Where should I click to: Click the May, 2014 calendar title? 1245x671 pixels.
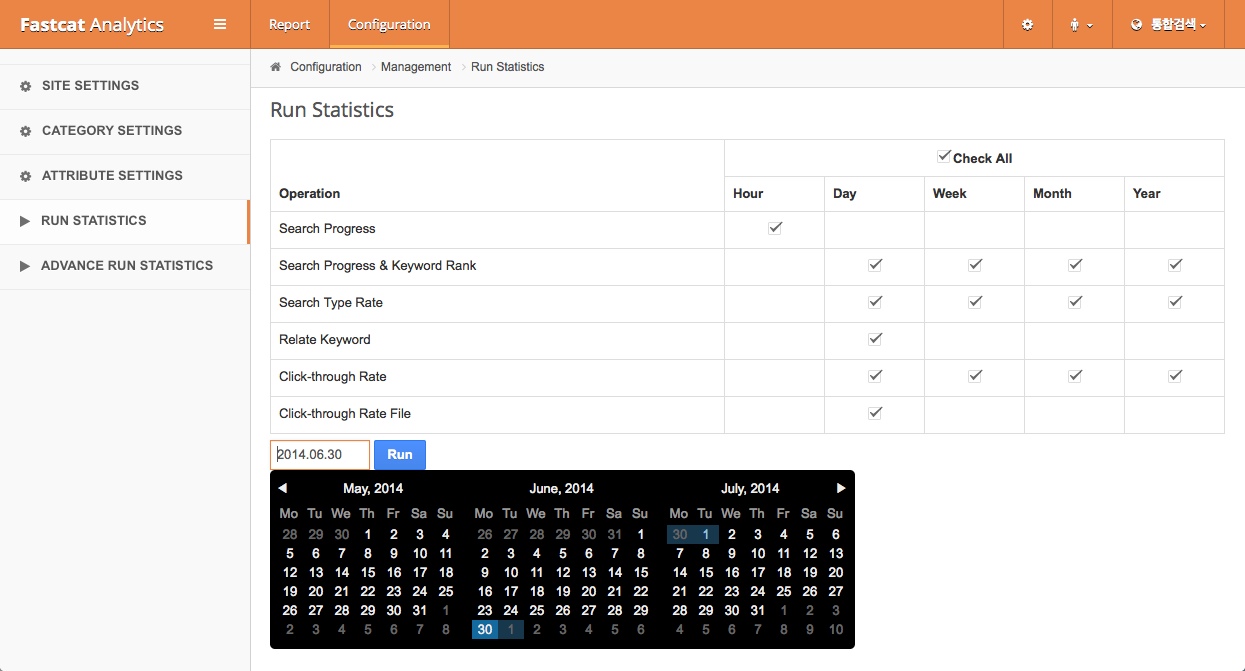click(373, 489)
